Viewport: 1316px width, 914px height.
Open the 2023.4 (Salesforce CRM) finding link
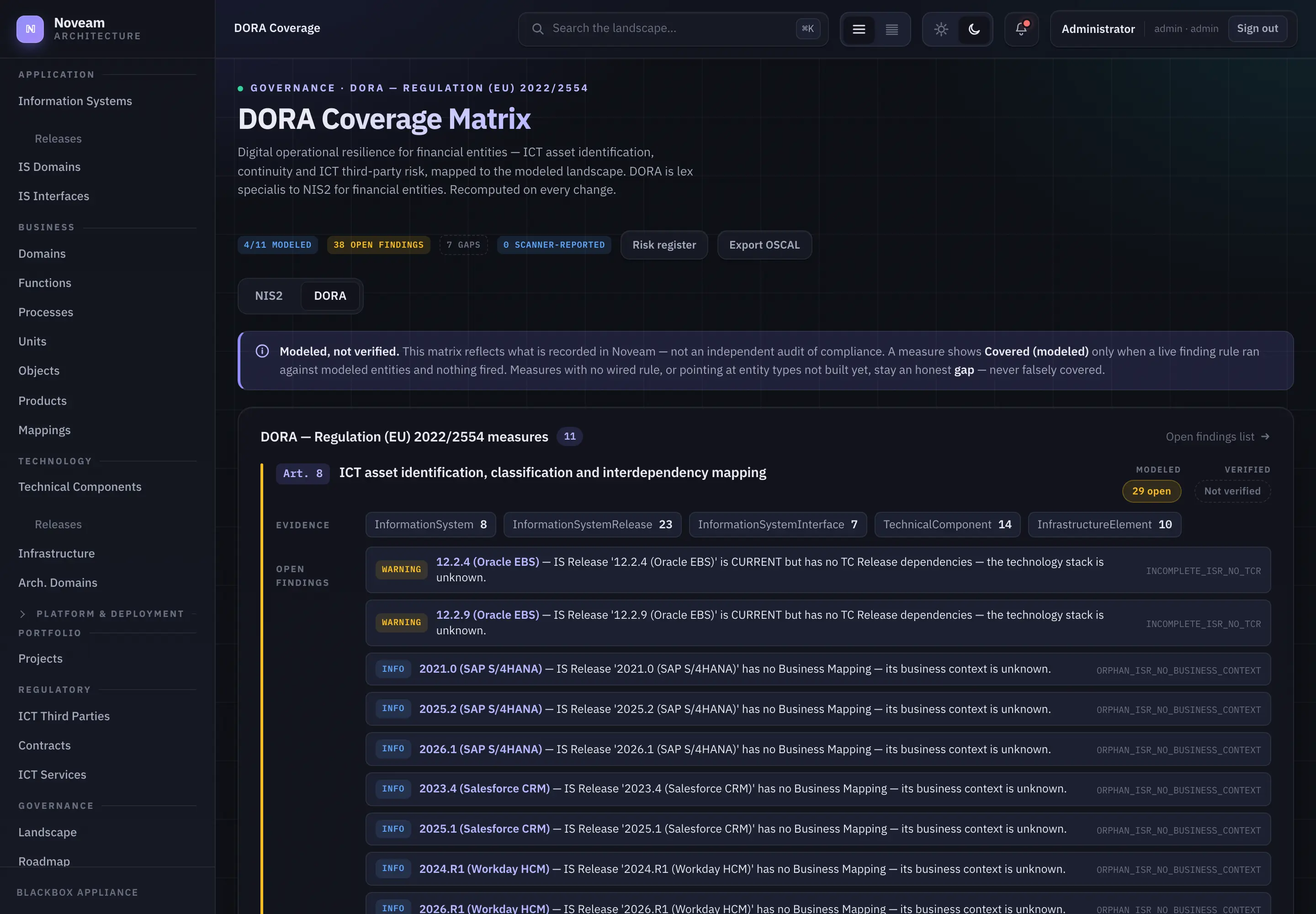tap(484, 789)
